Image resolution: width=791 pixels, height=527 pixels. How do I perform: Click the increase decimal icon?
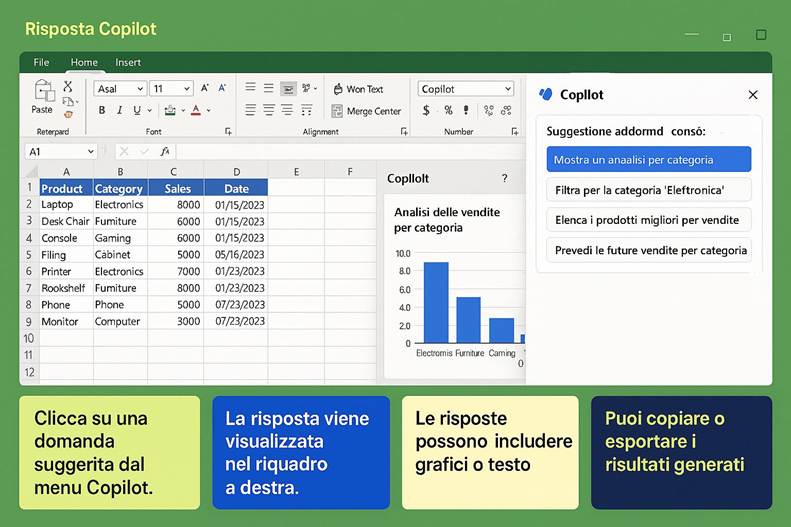(488, 110)
